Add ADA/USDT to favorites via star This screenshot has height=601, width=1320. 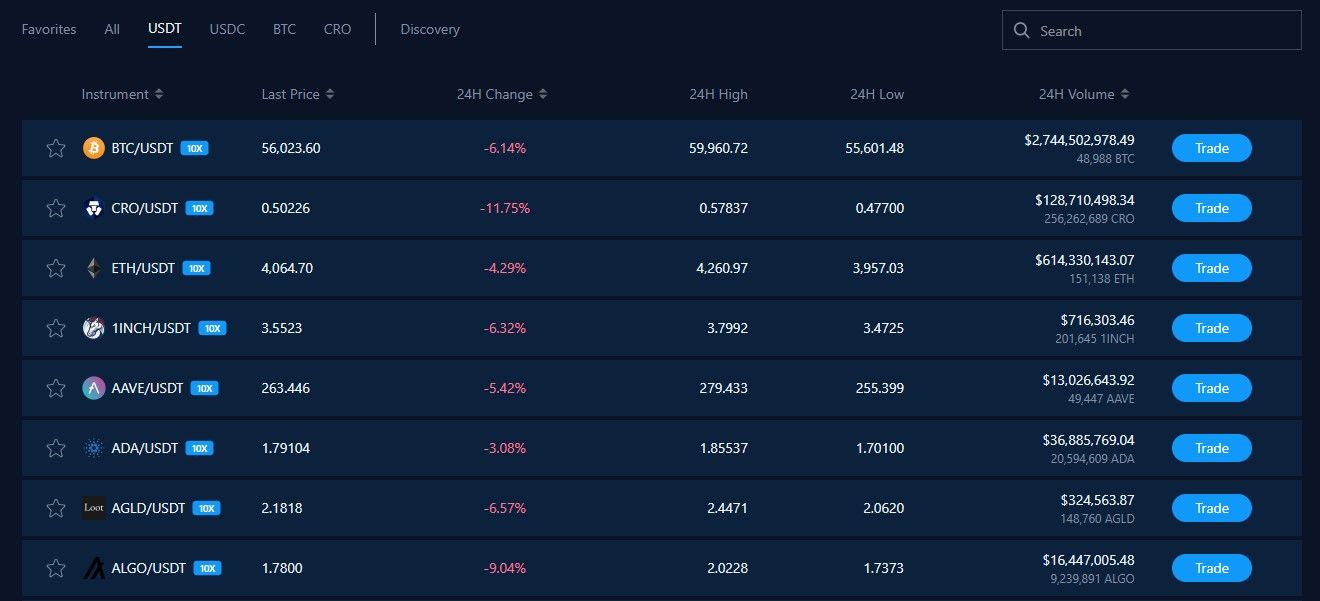pyautogui.click(x=56, y=448)
